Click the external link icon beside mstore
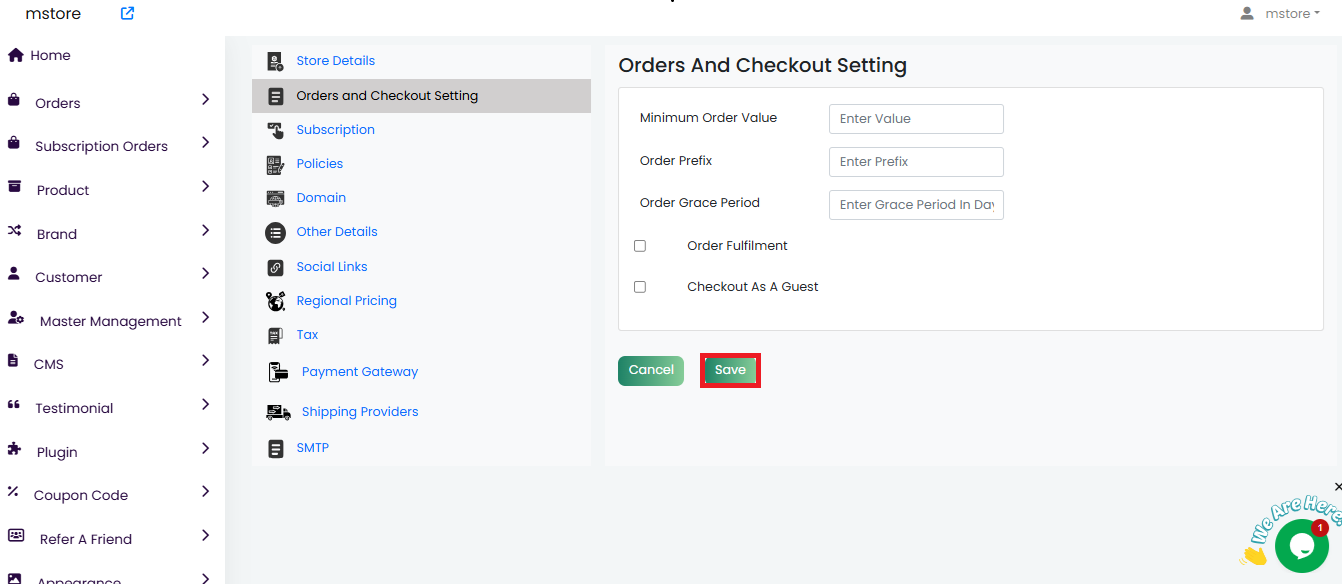 (x=127, y=14)
